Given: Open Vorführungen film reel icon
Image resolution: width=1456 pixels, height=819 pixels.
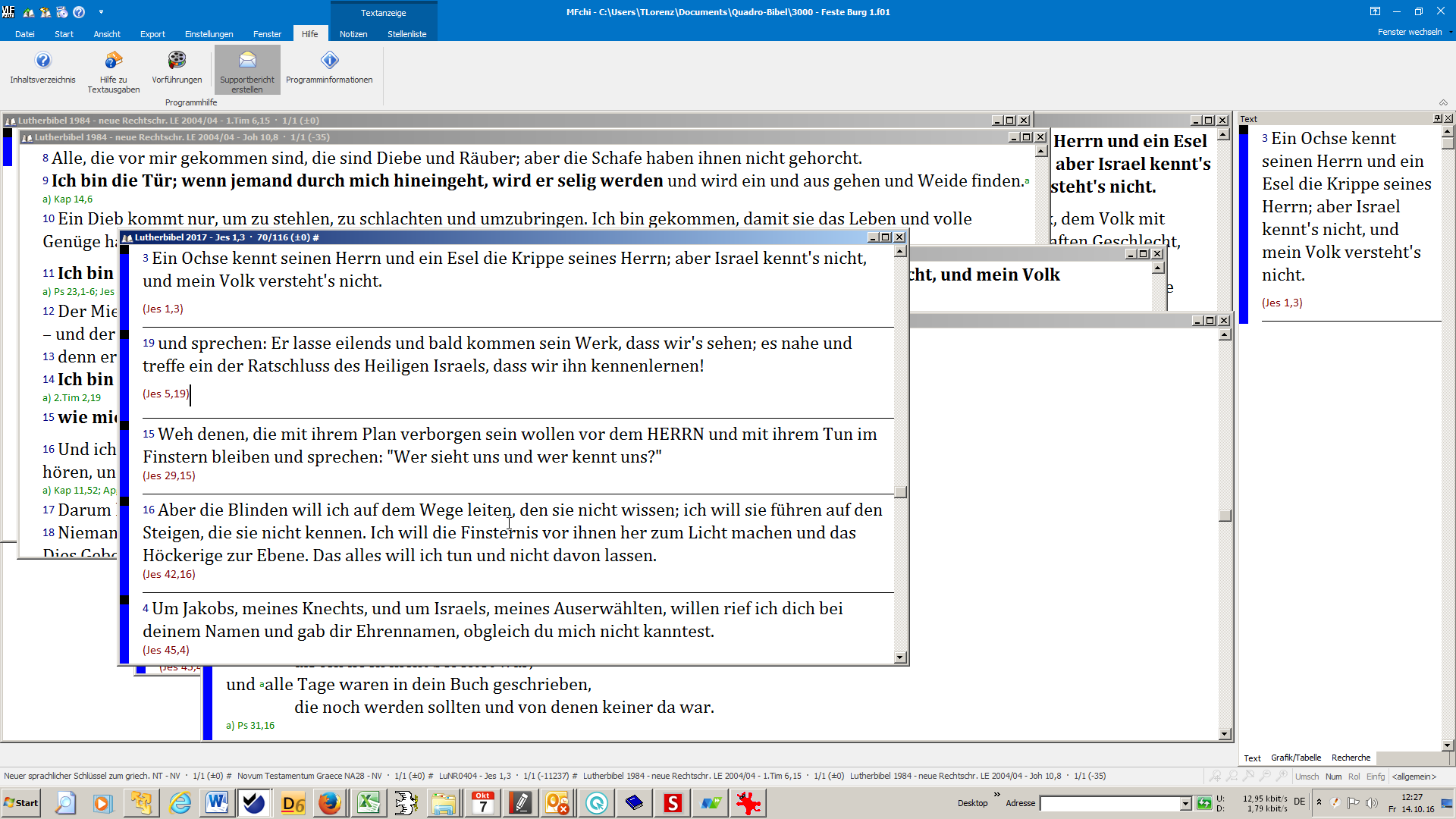Looking at the screenshot, I should (177, 61).
